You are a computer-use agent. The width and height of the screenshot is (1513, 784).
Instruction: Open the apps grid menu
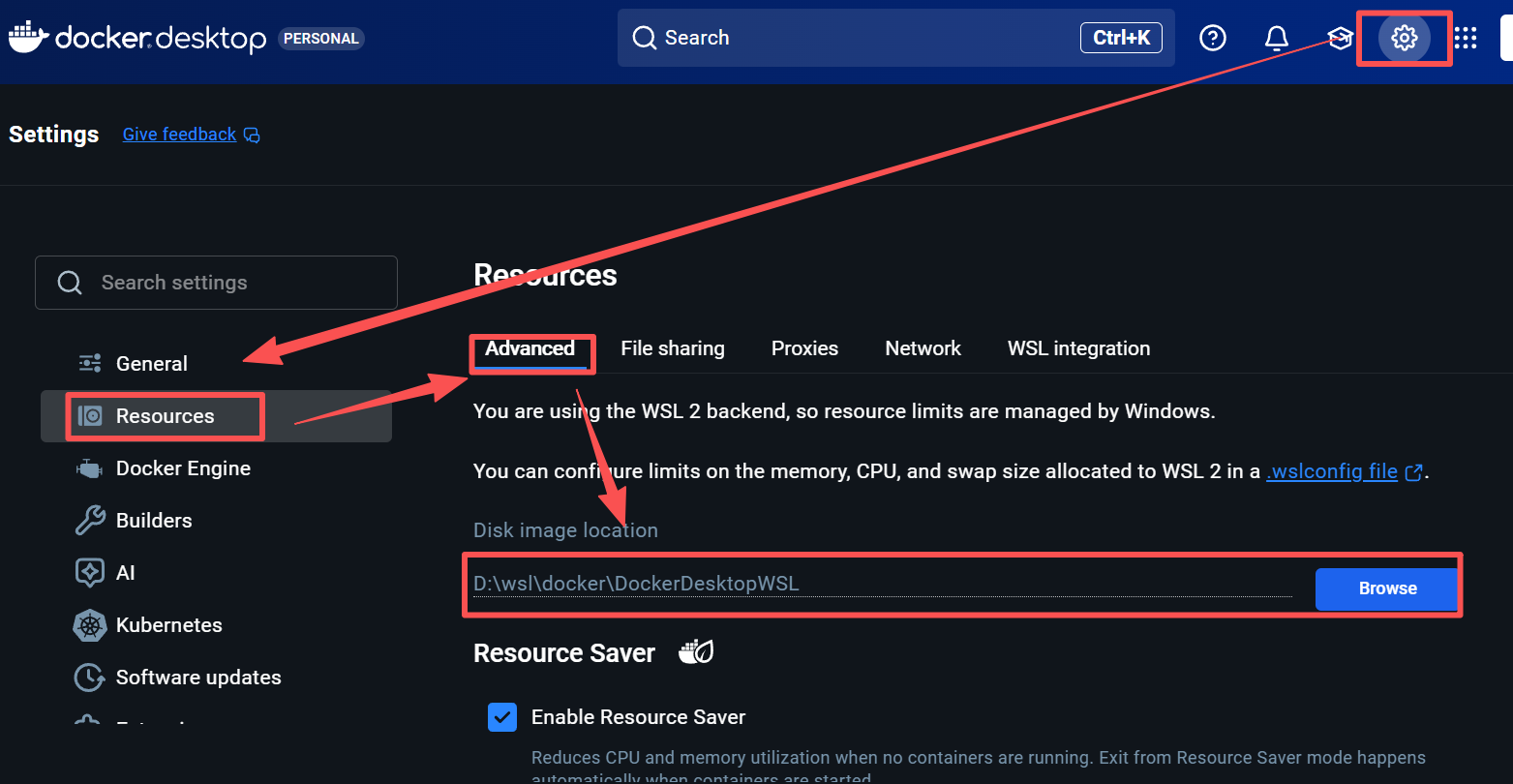(1466, 38)
